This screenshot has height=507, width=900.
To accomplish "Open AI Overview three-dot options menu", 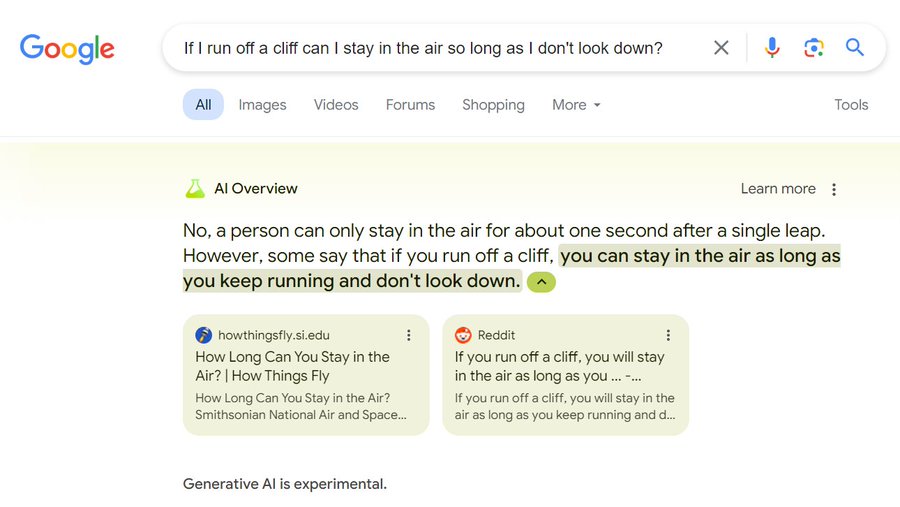I will click(834, 189).
